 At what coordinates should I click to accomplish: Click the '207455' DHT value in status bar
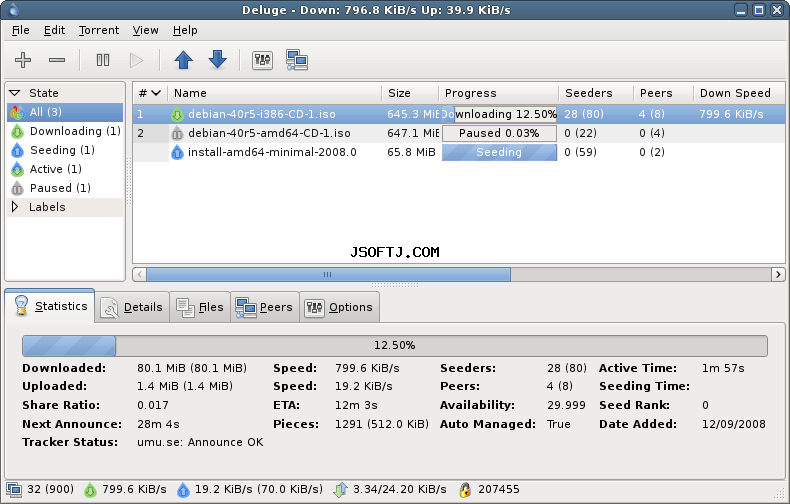coord(499,489)
